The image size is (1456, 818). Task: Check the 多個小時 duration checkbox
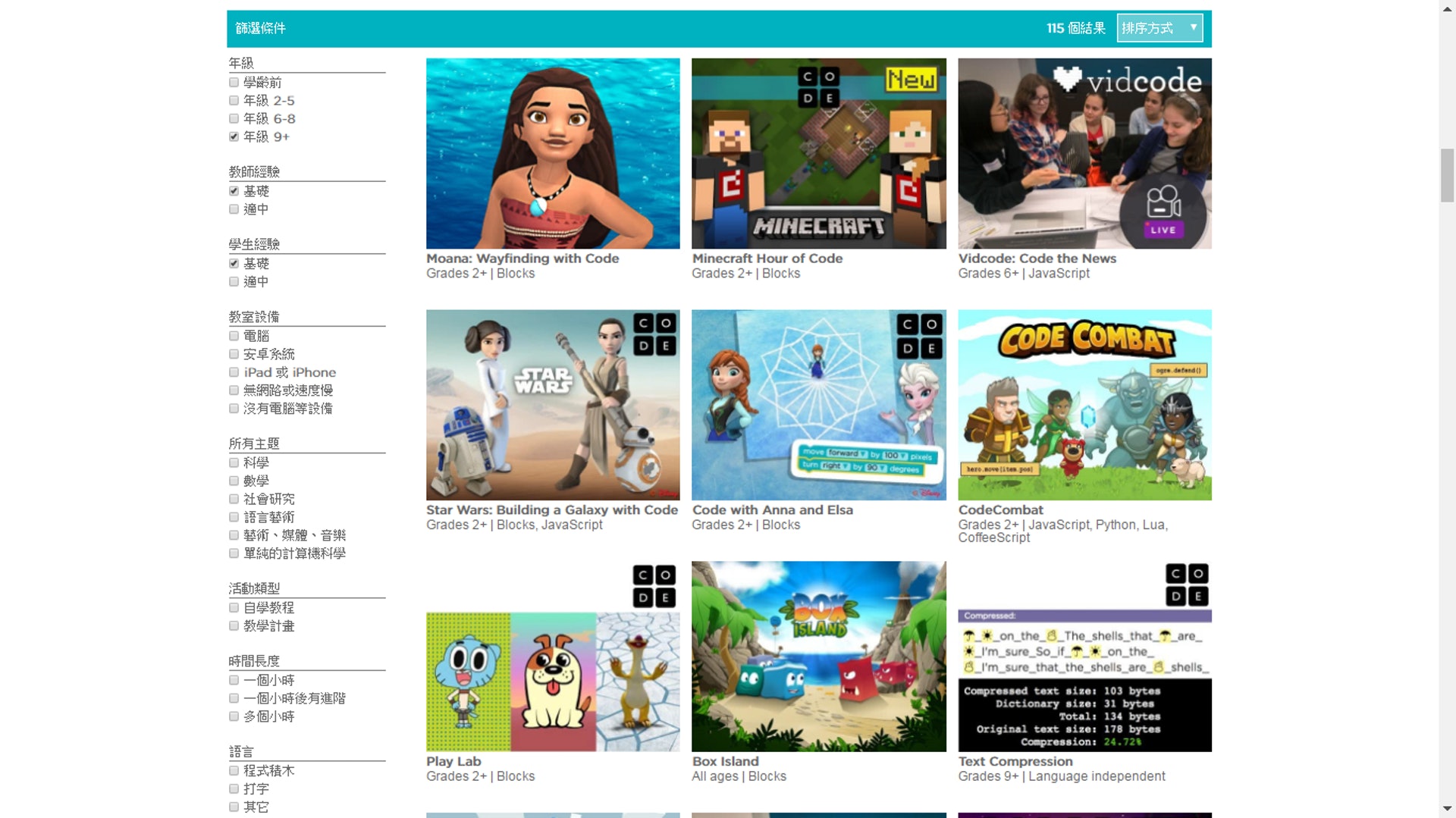tap(234, 716)
